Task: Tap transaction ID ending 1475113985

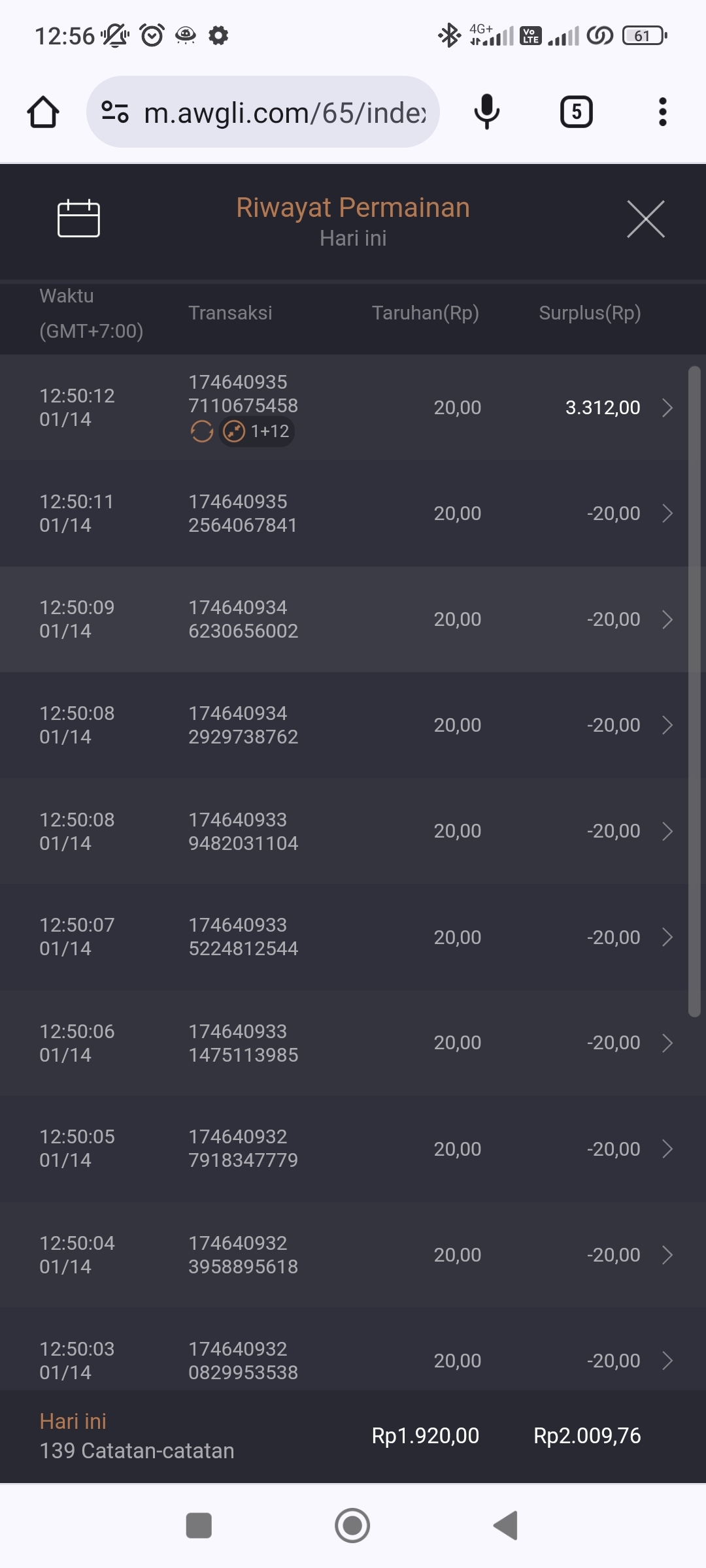Action: [x=243, y=1043]
